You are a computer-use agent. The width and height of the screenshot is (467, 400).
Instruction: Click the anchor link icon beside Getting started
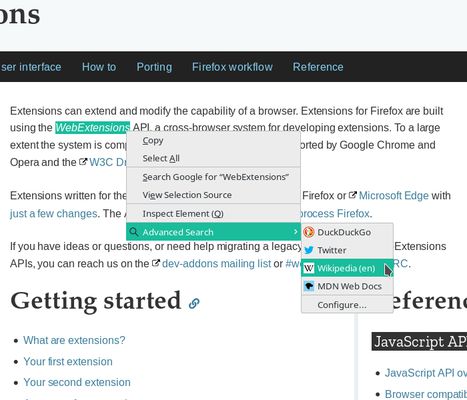(x=194, y=303)
